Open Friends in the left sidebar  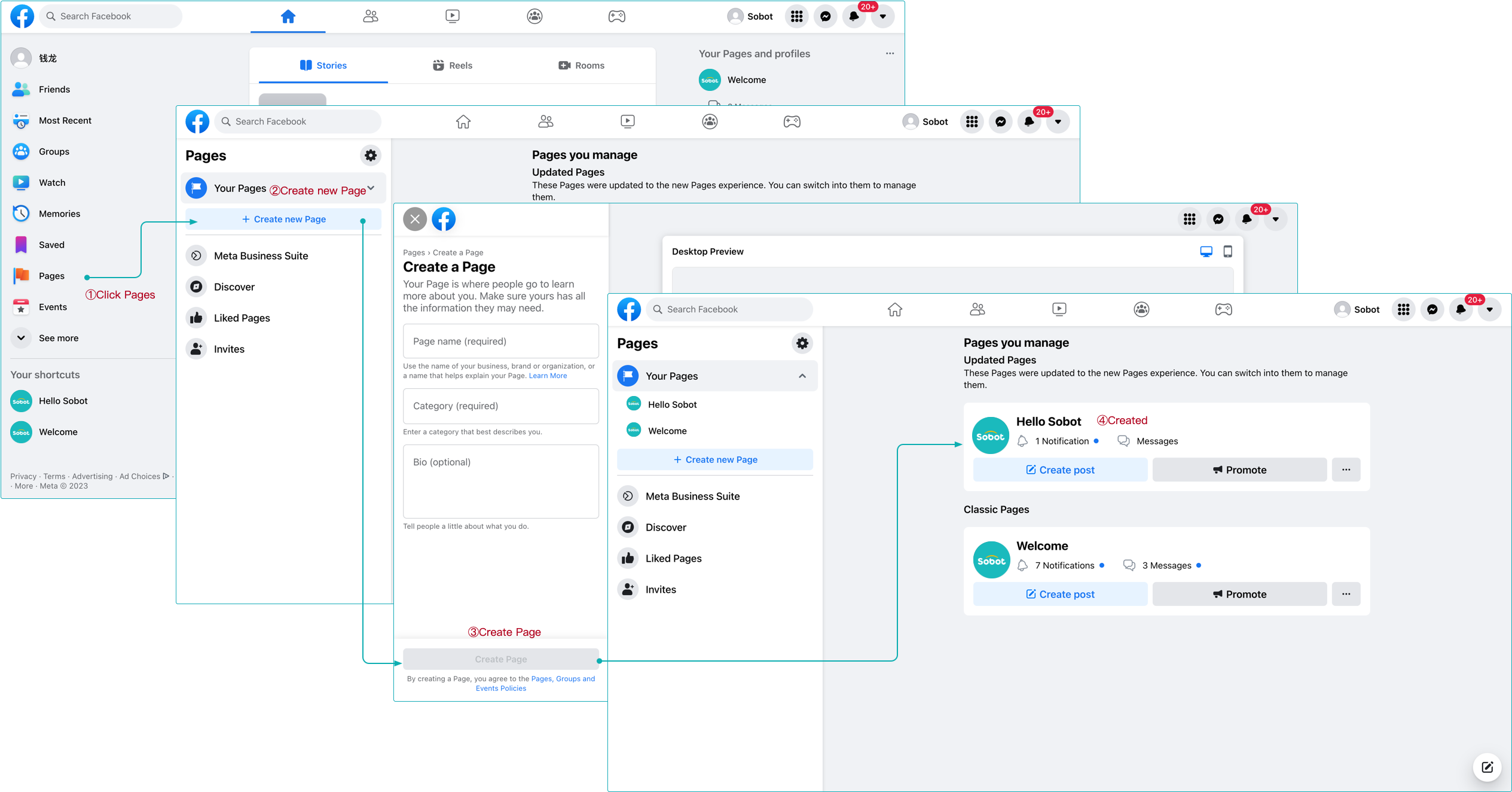coord(54,89)
